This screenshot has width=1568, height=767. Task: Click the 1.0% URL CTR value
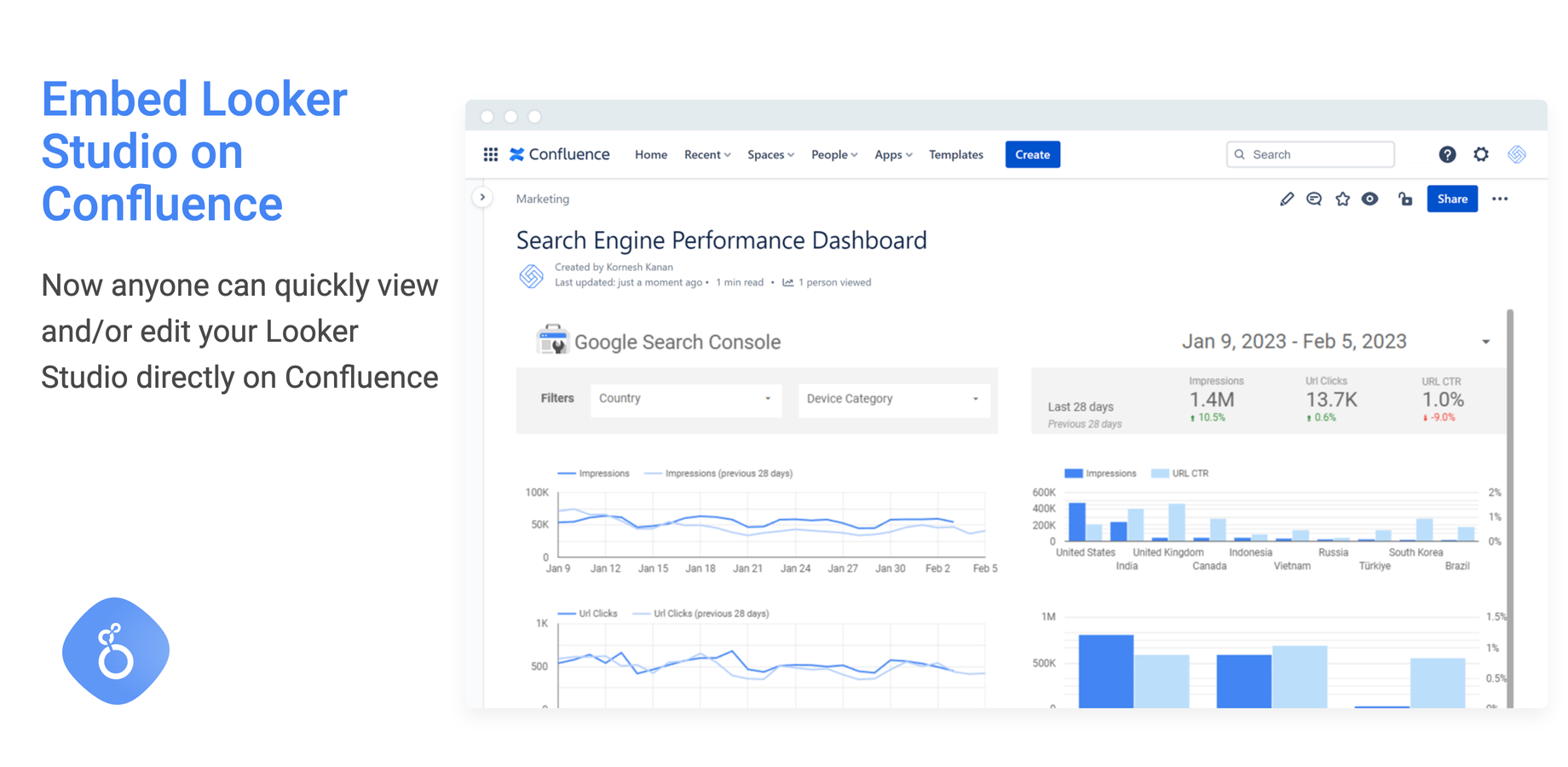pos(1443,400)
